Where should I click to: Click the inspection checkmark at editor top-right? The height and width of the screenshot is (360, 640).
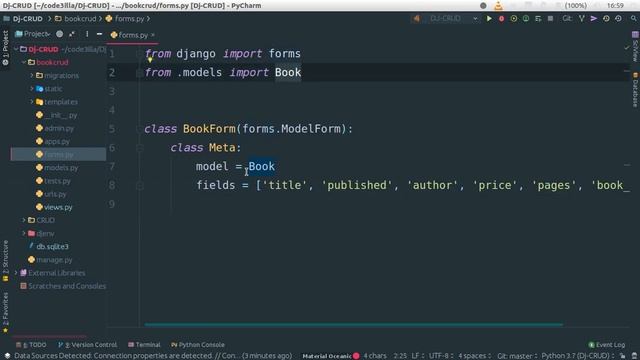[627, 48]
